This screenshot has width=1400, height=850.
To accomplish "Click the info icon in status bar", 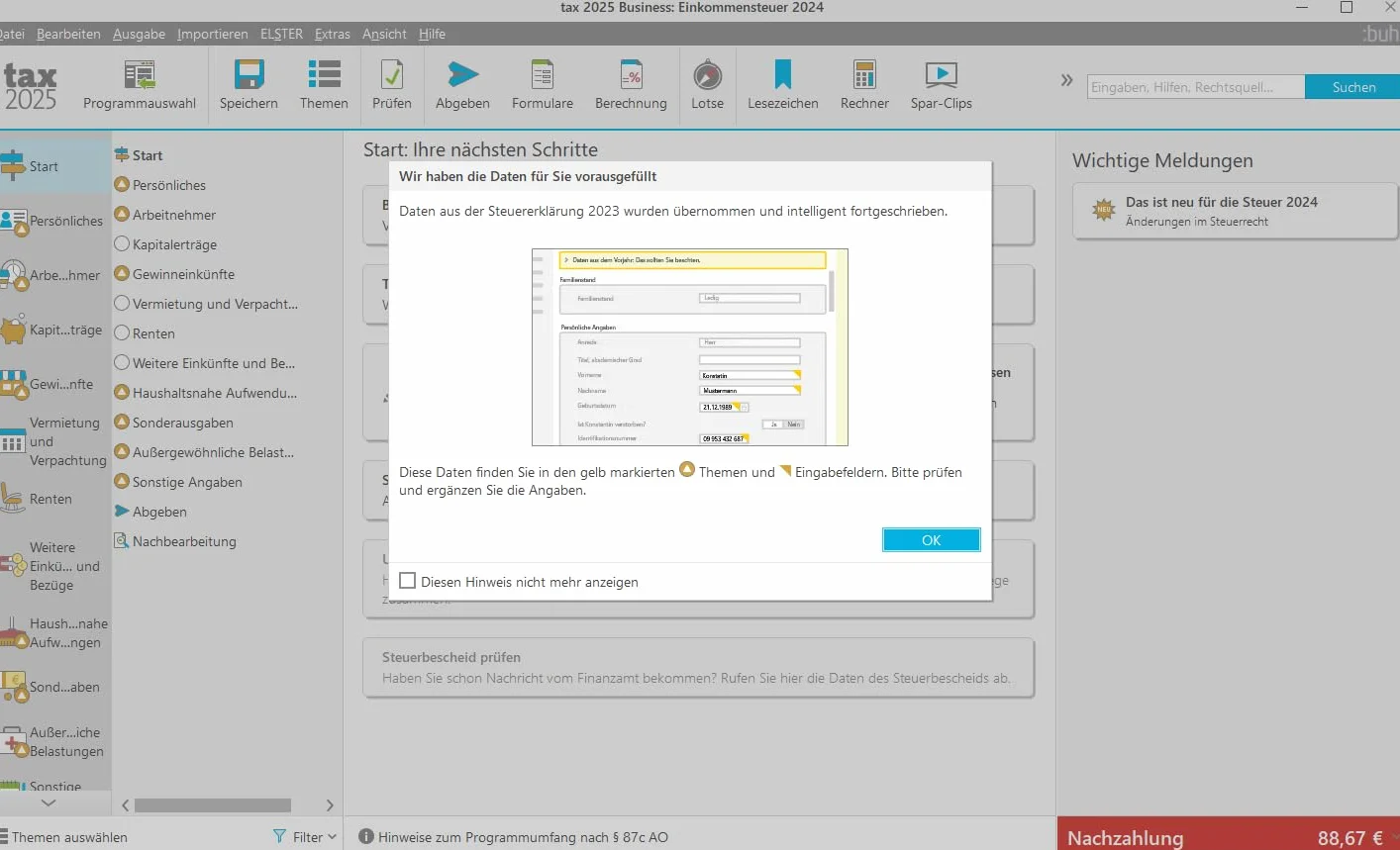I will 366,837.
